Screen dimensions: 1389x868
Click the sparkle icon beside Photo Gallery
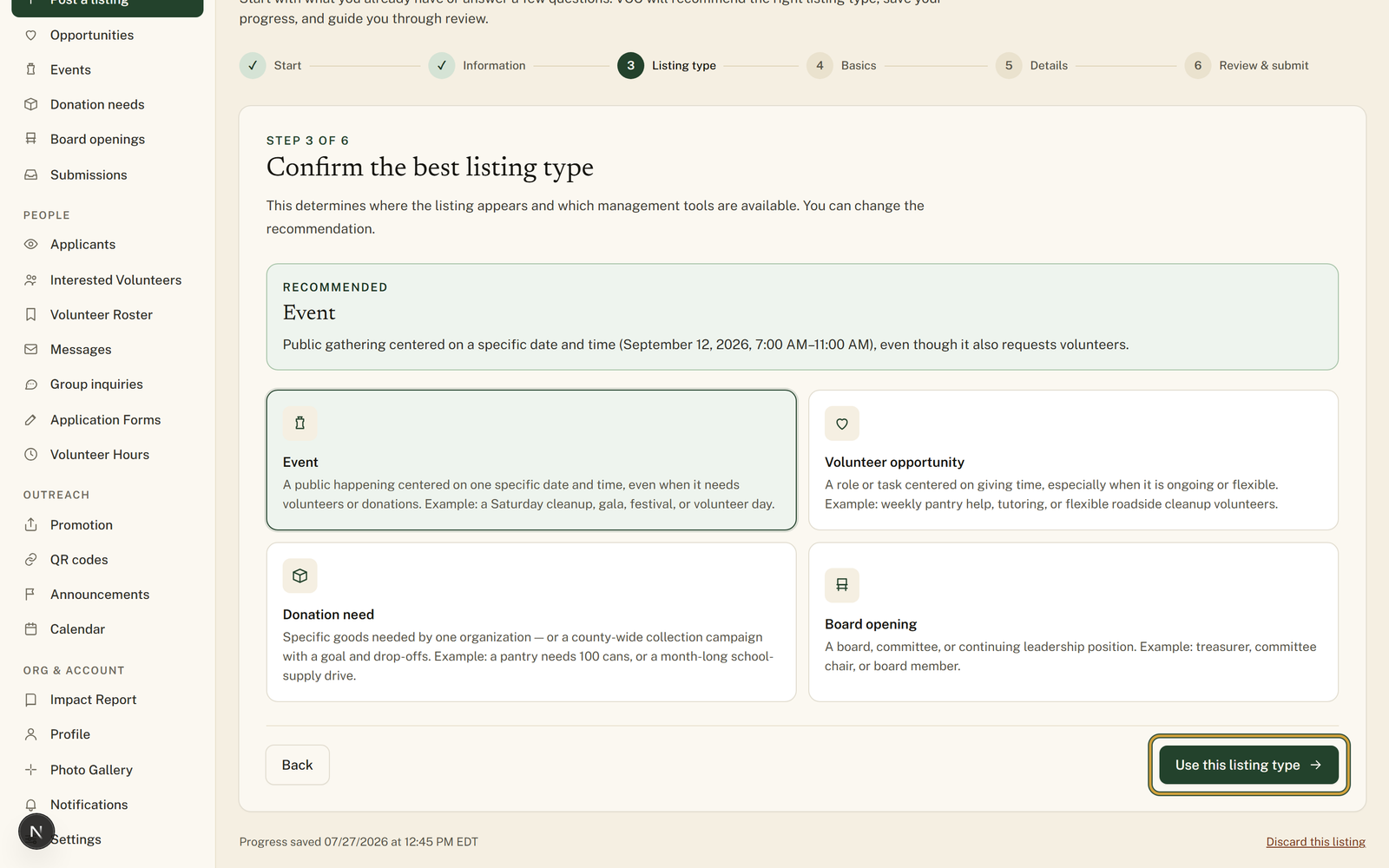point(31,770)
